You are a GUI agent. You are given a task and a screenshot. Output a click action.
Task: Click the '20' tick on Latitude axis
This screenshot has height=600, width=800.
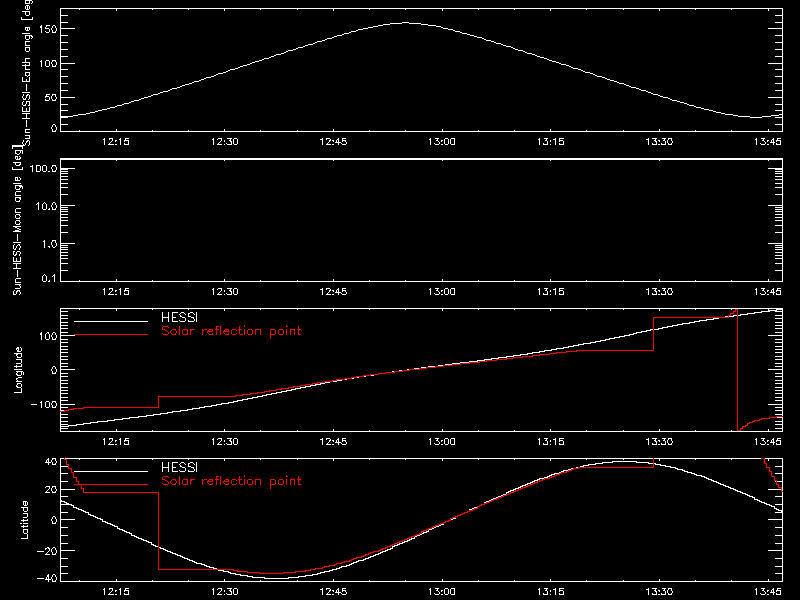tap(51, 490)
